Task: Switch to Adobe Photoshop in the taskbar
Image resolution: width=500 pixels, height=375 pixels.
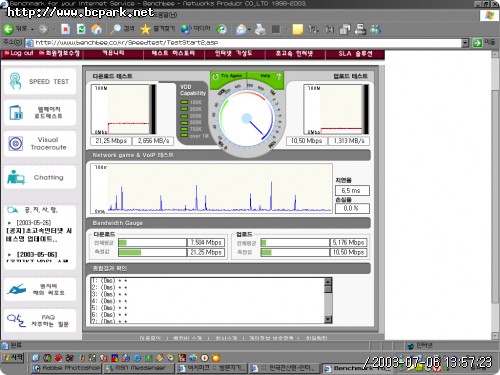Action: click(x=66, y=368)
